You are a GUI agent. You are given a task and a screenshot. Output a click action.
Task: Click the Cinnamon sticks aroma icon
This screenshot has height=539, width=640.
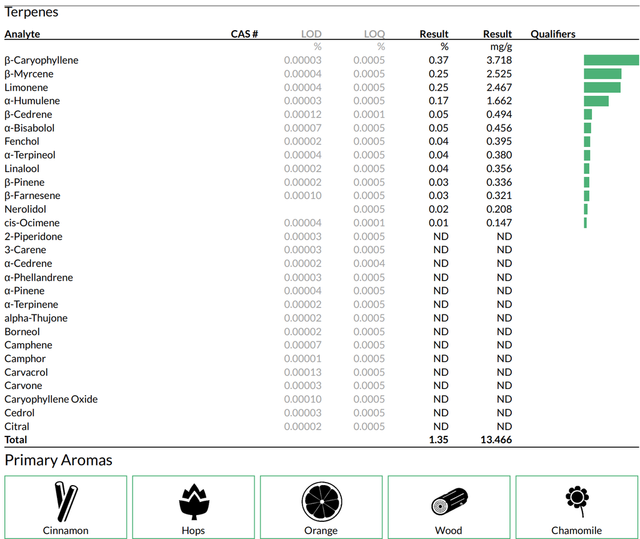(66, 501)
